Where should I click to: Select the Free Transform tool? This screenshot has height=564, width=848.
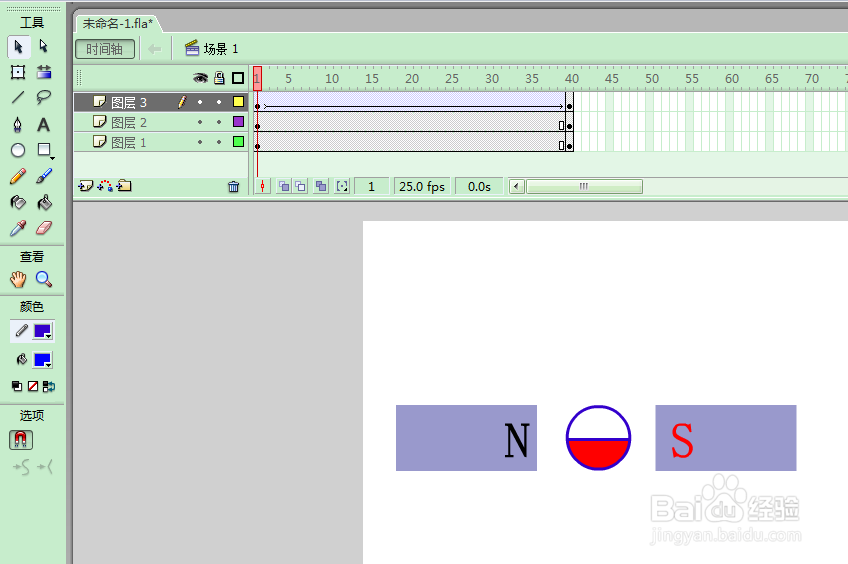click(x=18, y=72)
